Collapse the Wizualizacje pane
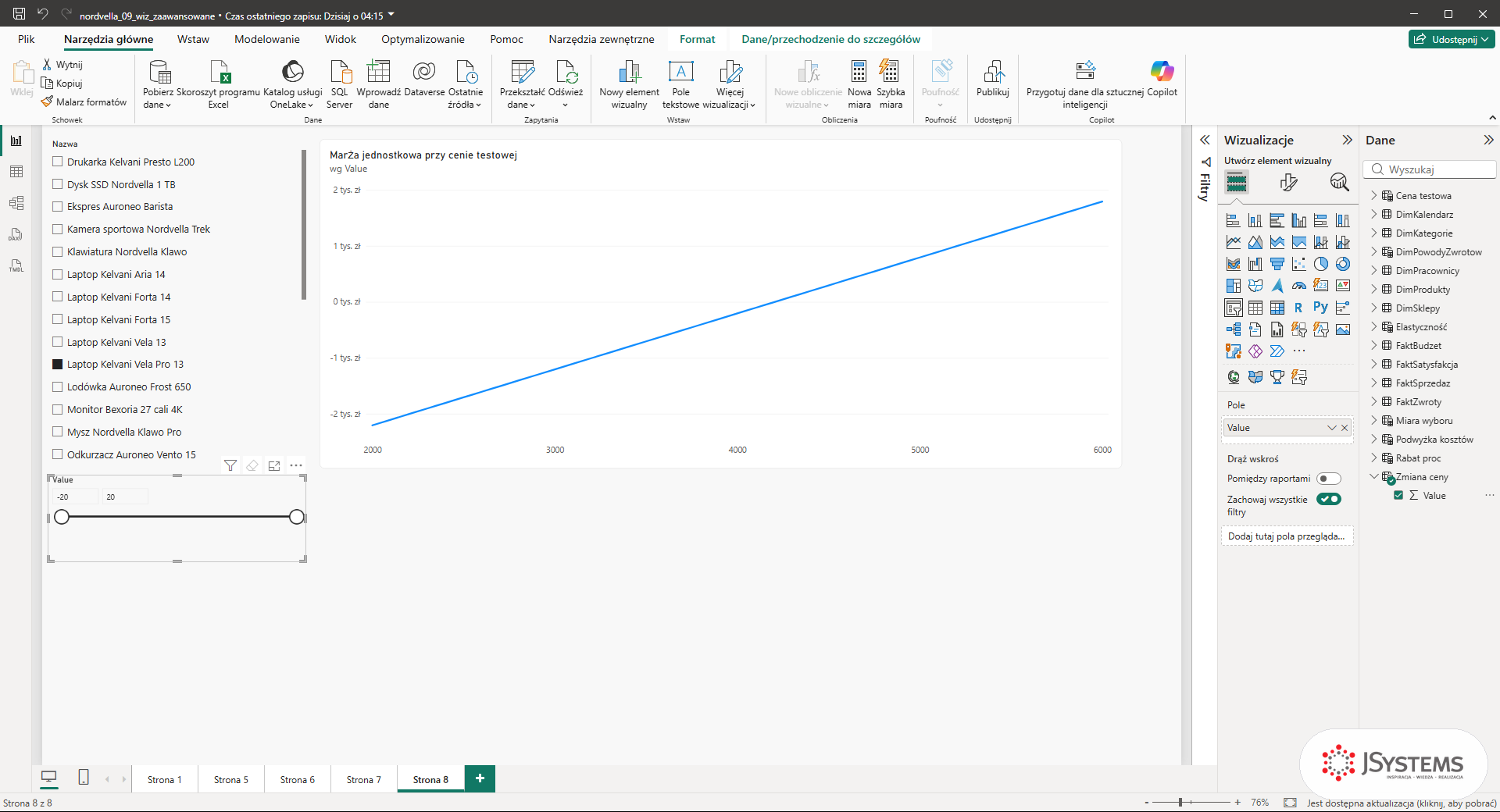The height and width of the screenshot is (812, 1500). coord(1348,140)
